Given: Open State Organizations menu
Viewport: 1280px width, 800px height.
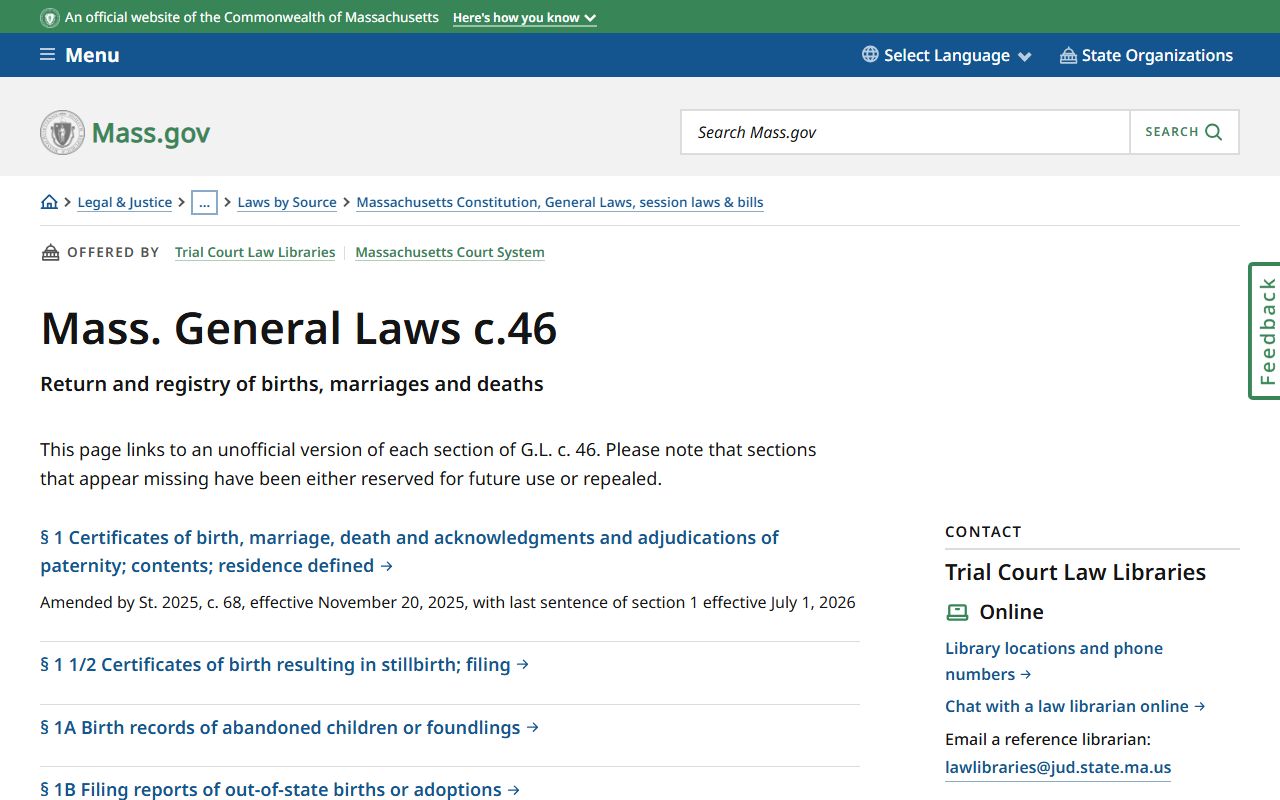Looking at the screenshot, I should (x=1146, y=55).
